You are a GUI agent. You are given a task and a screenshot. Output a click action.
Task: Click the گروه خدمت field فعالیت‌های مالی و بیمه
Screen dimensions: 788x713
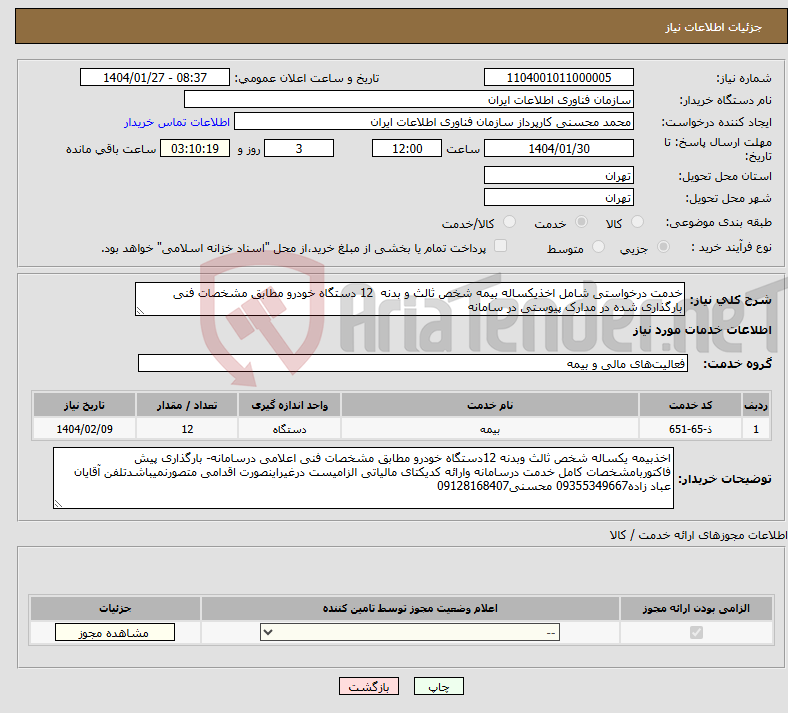pyautogui.click(x=413, y=363)
